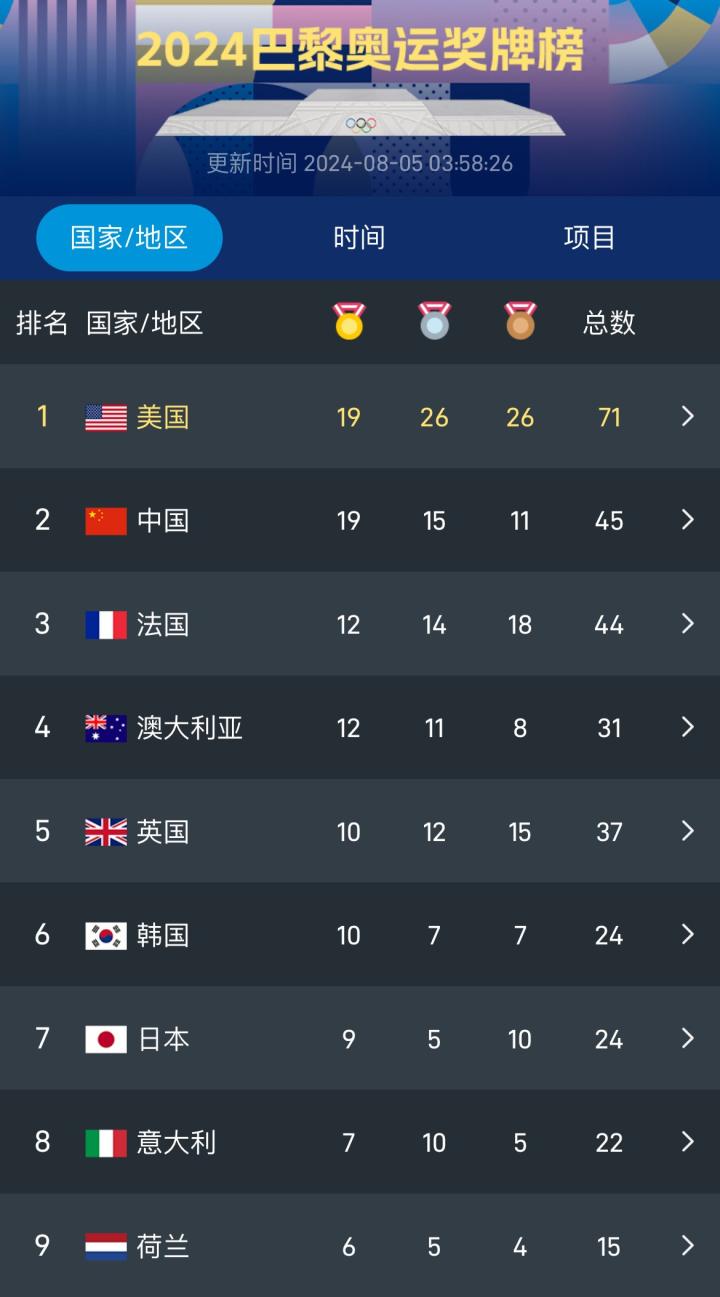Click the silver medal column icon

point(434,322)
